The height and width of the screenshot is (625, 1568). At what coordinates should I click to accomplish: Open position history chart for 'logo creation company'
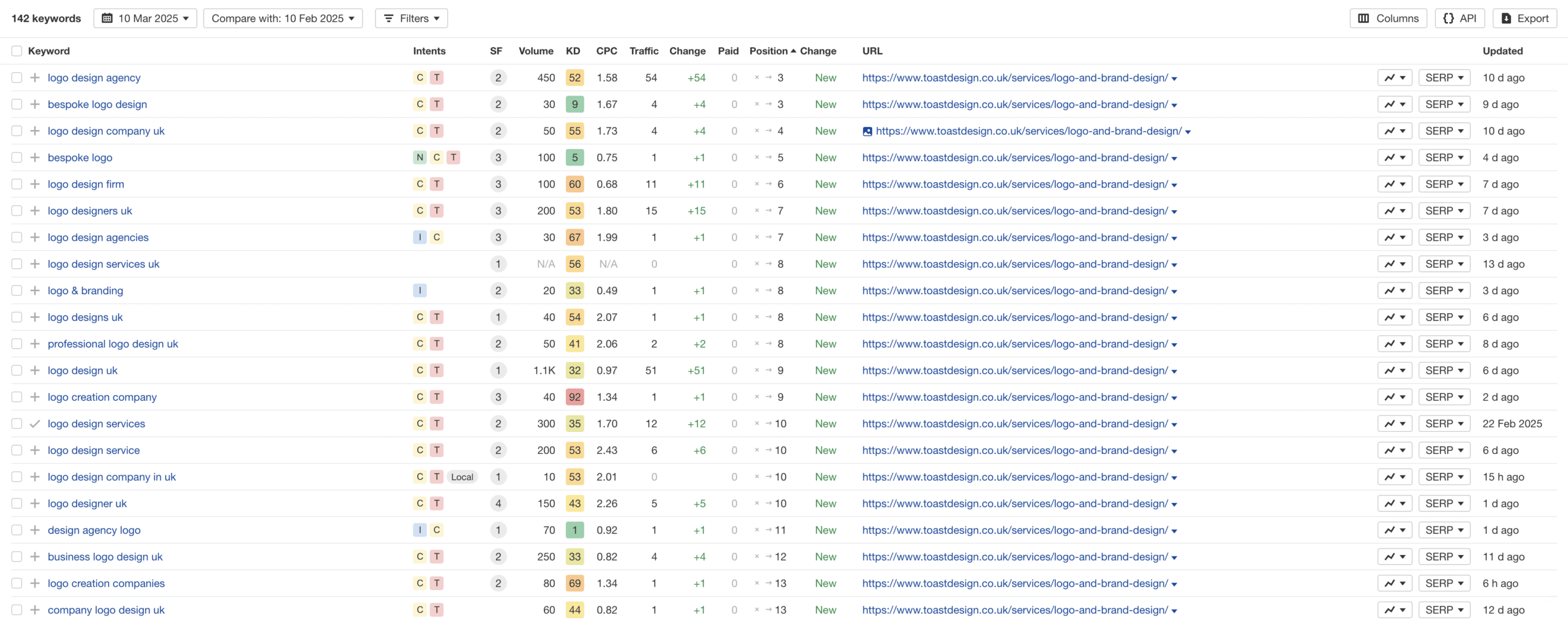point(1395,397)
